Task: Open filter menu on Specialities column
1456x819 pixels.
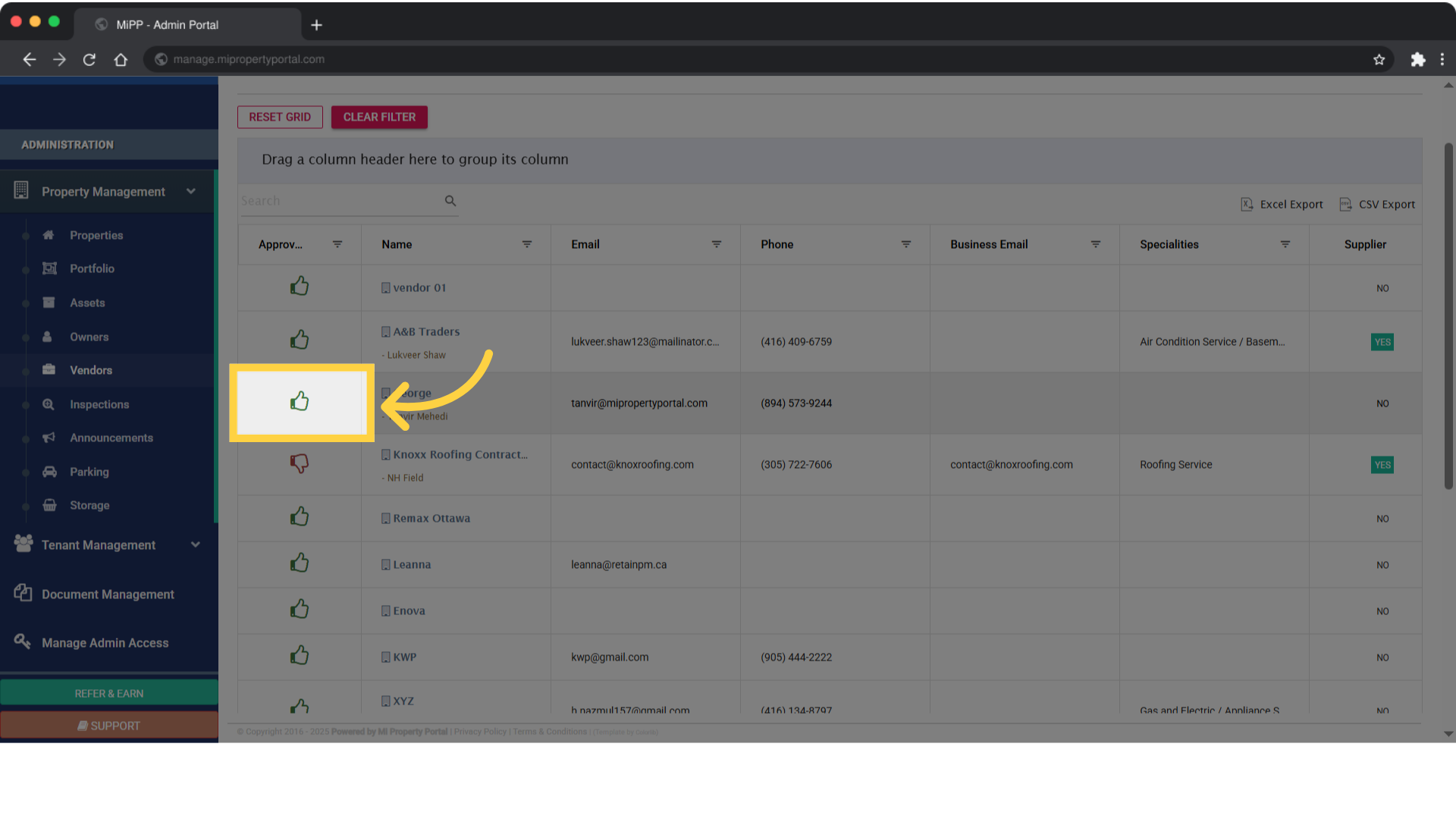Action: (1285, 244)
